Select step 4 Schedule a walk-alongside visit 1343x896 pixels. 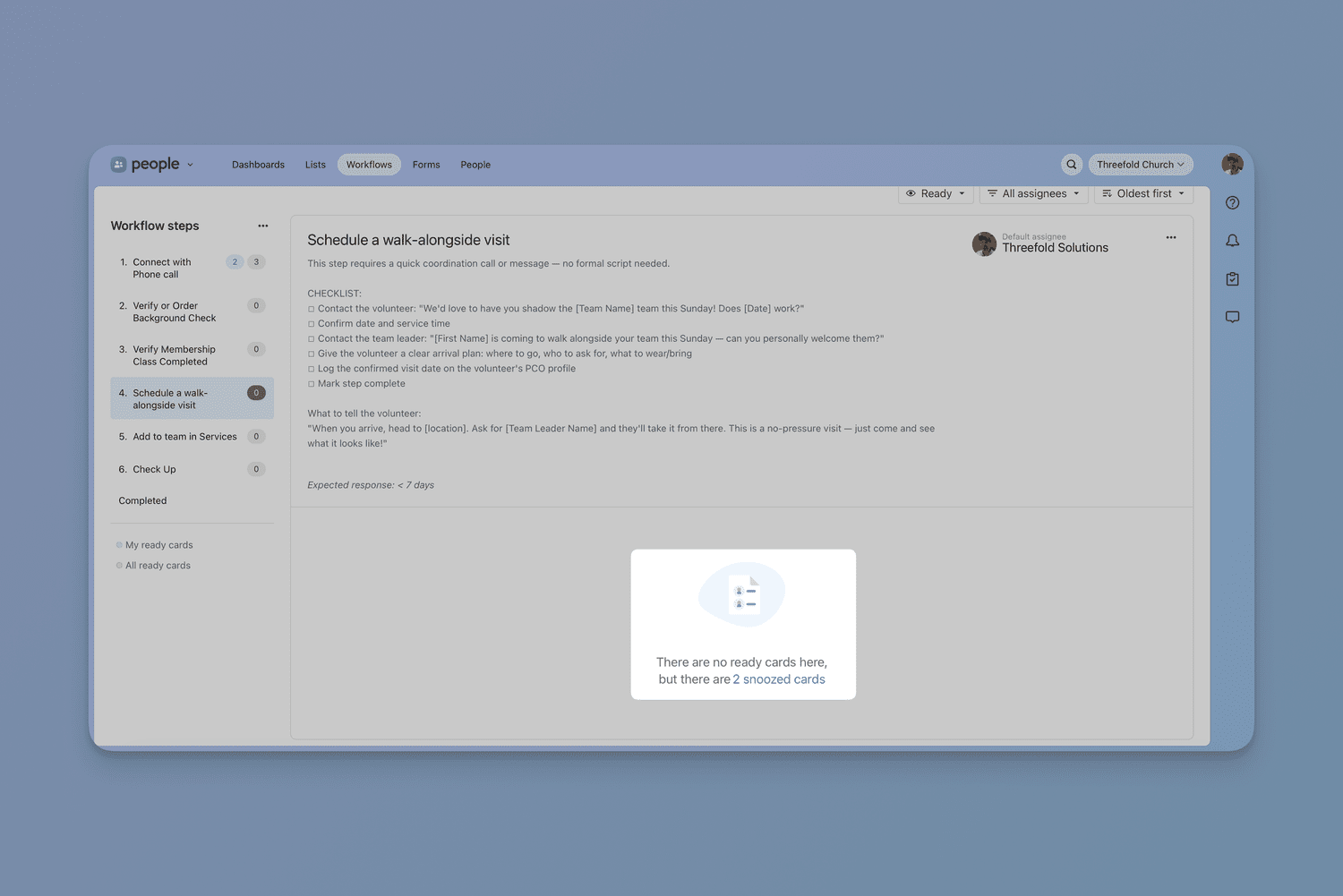[x=192, y=398]
